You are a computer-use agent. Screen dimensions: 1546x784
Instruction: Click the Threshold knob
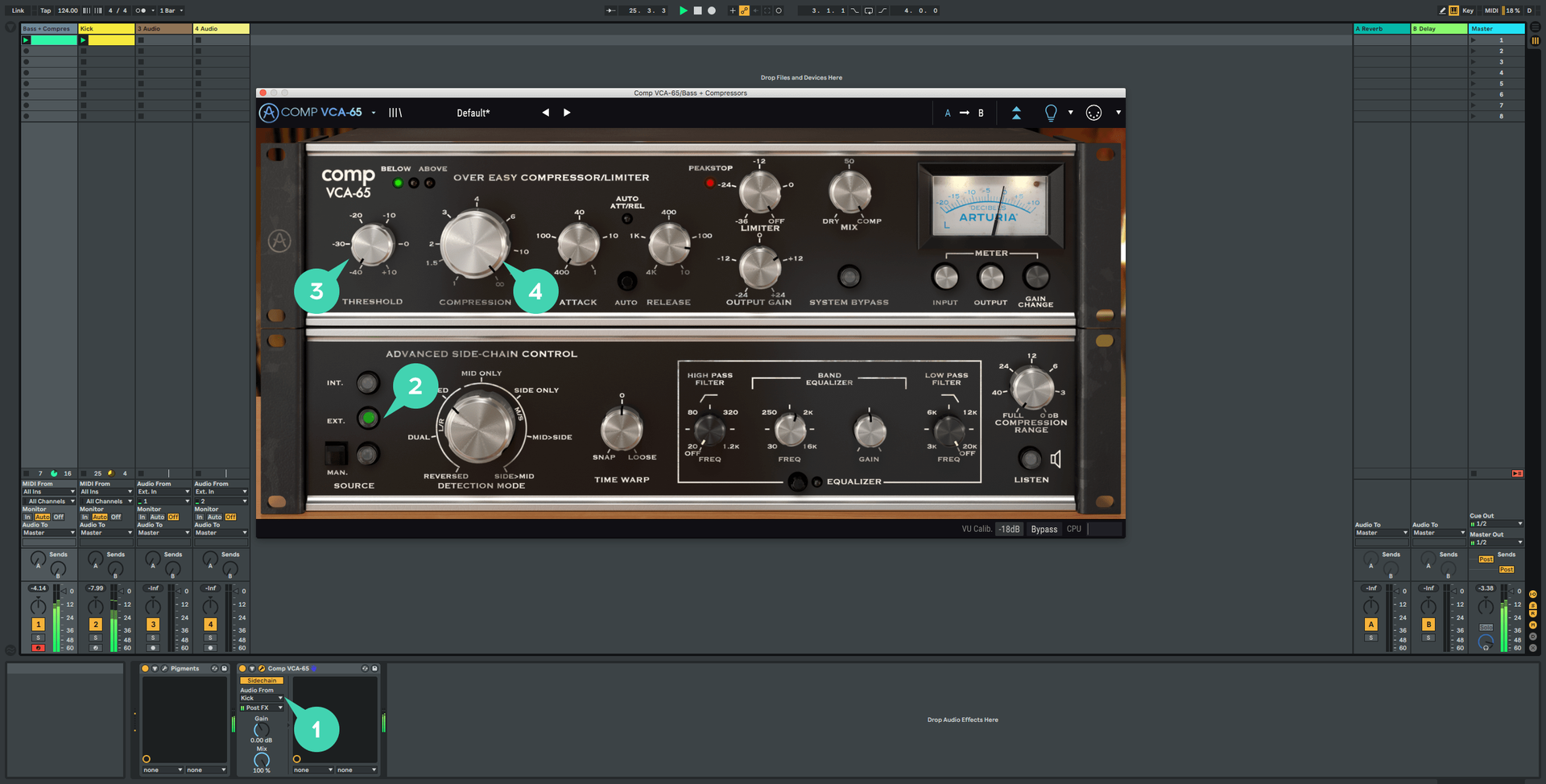tap(372, 245)
